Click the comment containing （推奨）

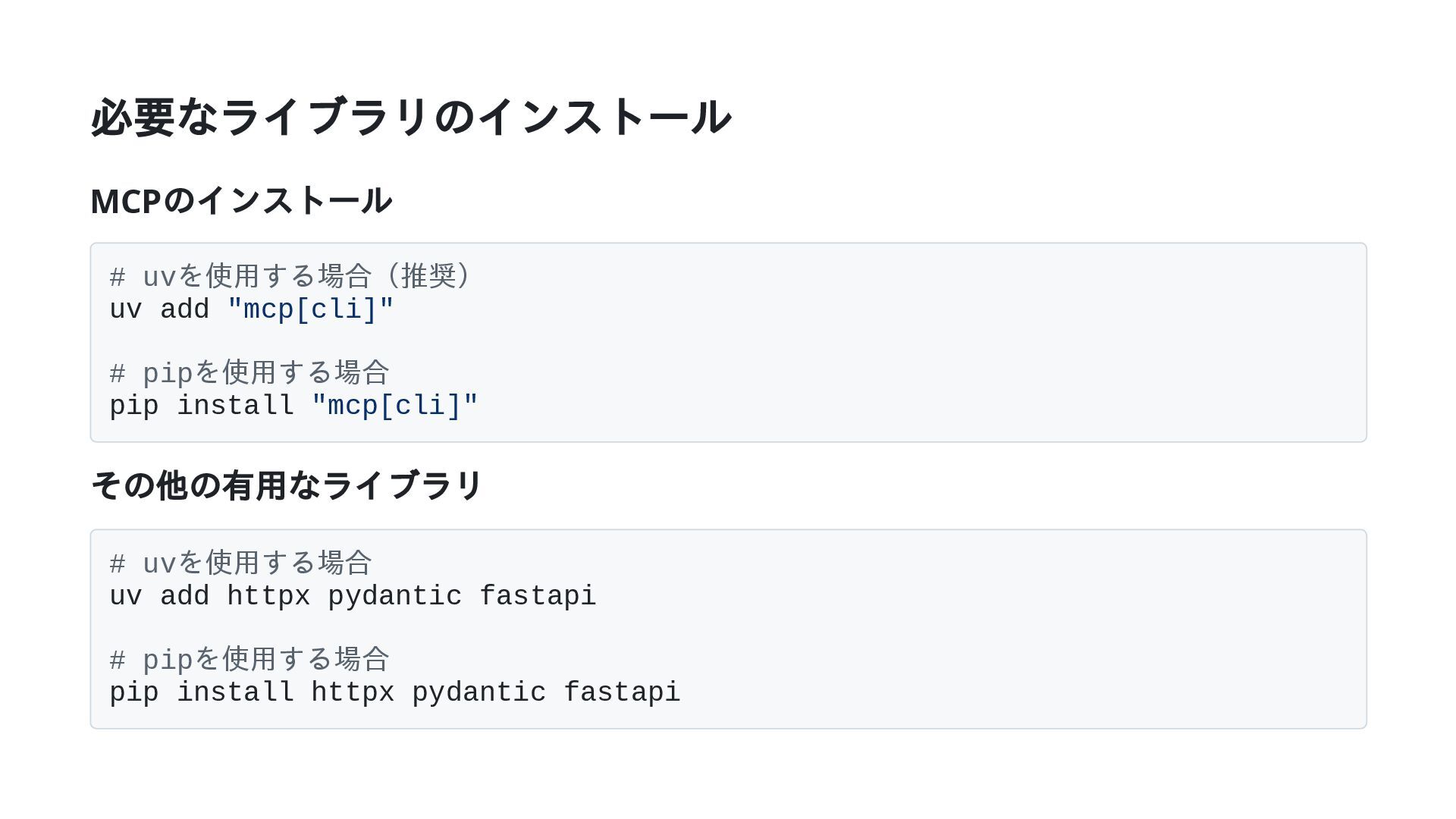coord(291,276)
